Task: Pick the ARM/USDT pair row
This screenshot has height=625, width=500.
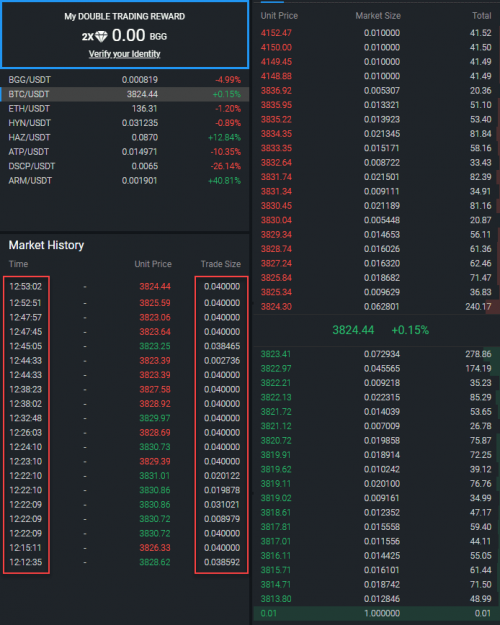Action: click(x=124, y=181)
